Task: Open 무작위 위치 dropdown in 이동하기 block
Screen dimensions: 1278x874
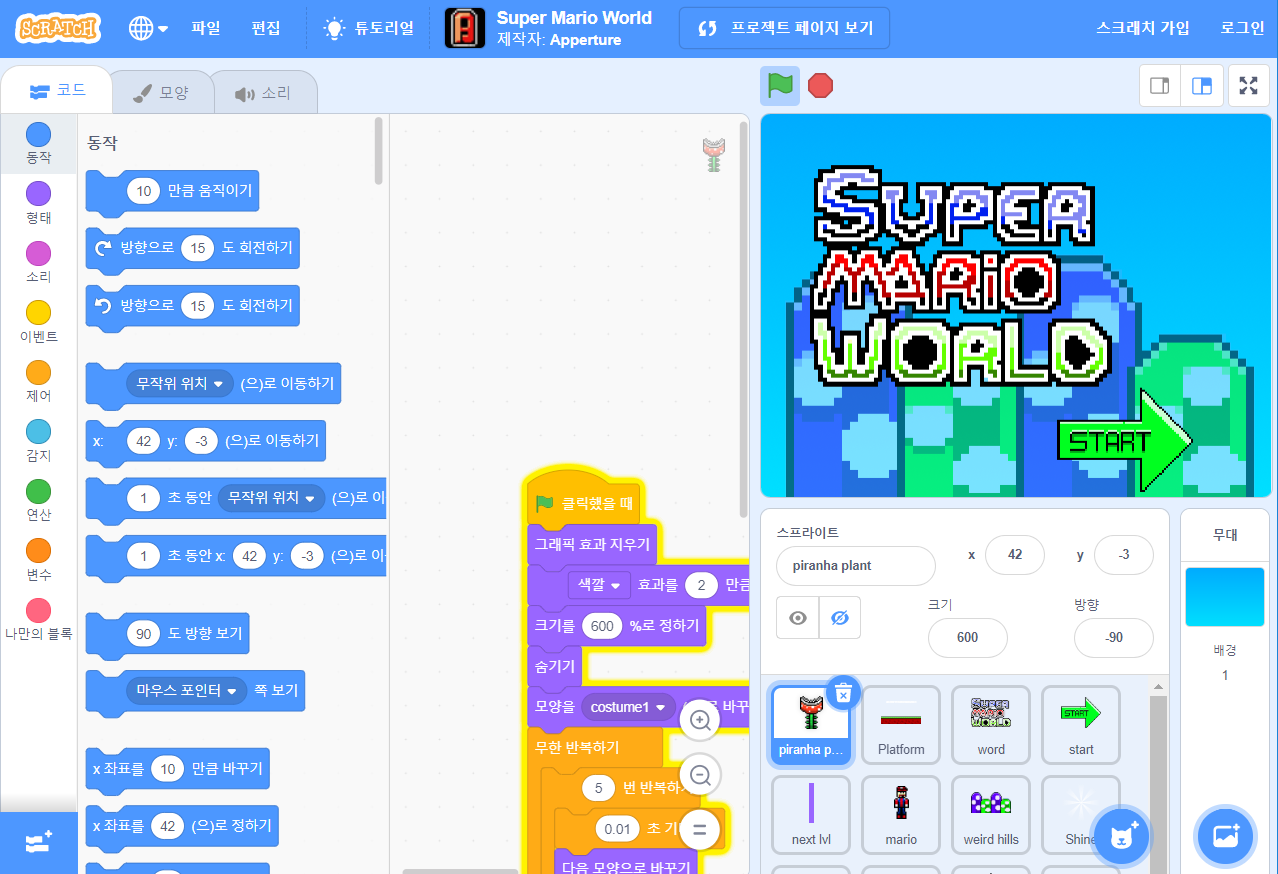Action: point(180,383)
